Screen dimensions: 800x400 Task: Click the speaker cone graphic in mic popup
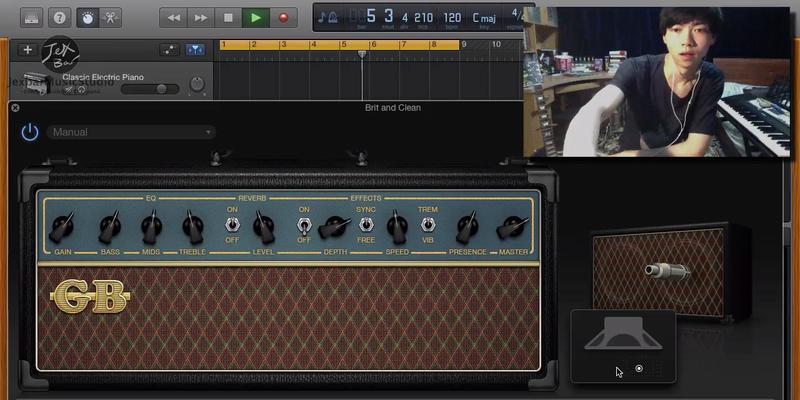[623, 333]
